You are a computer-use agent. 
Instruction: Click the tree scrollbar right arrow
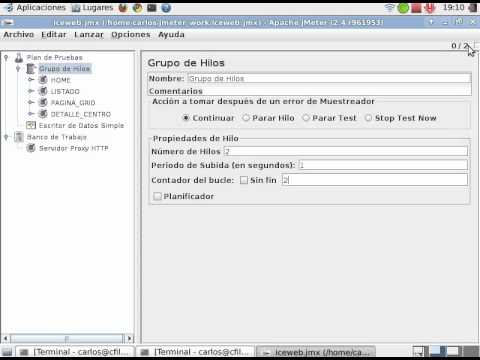[x=129, y=339]
